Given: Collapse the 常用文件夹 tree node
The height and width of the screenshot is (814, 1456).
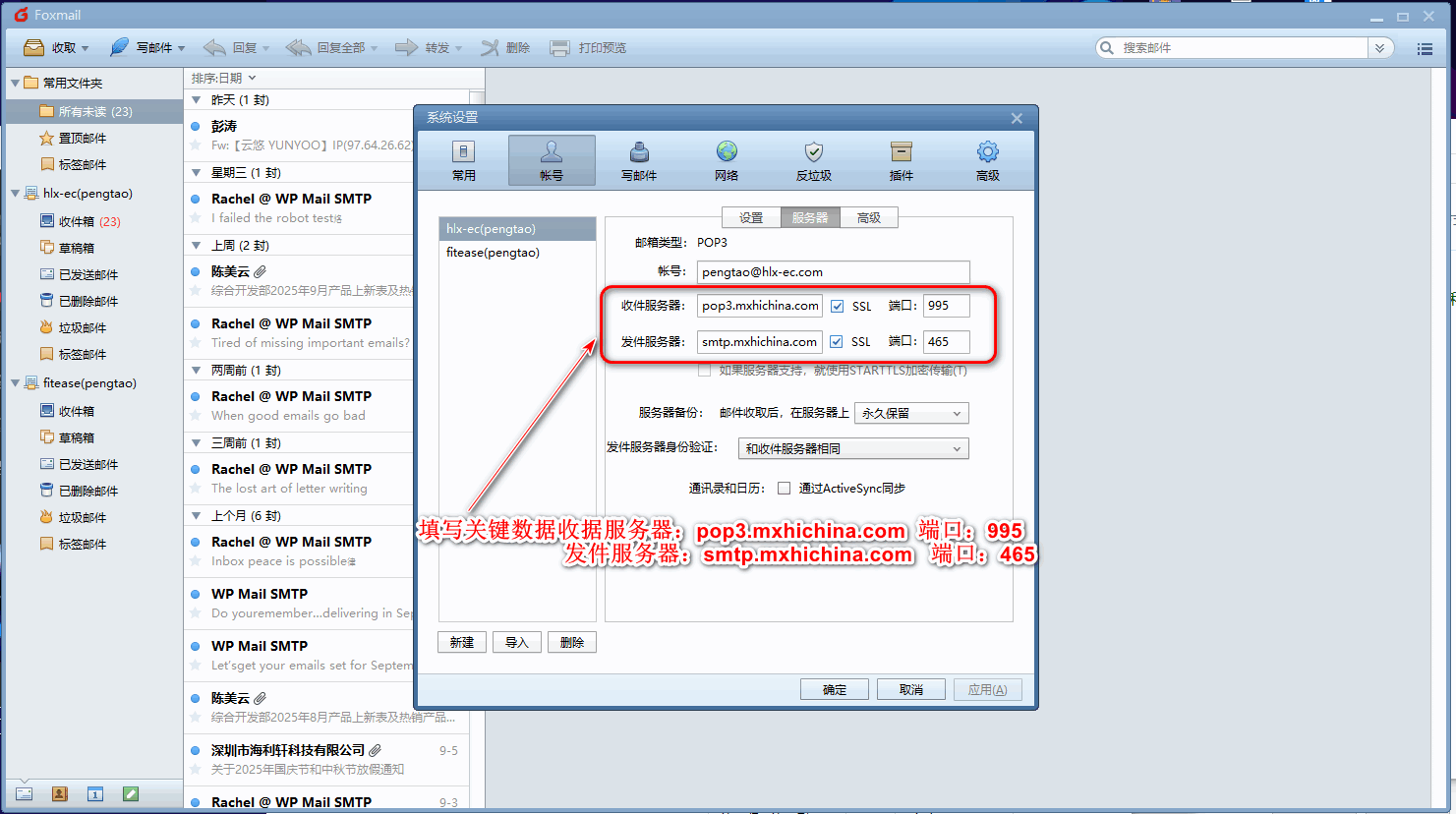Looking at the screenshot, I should [x=15, y=83].
